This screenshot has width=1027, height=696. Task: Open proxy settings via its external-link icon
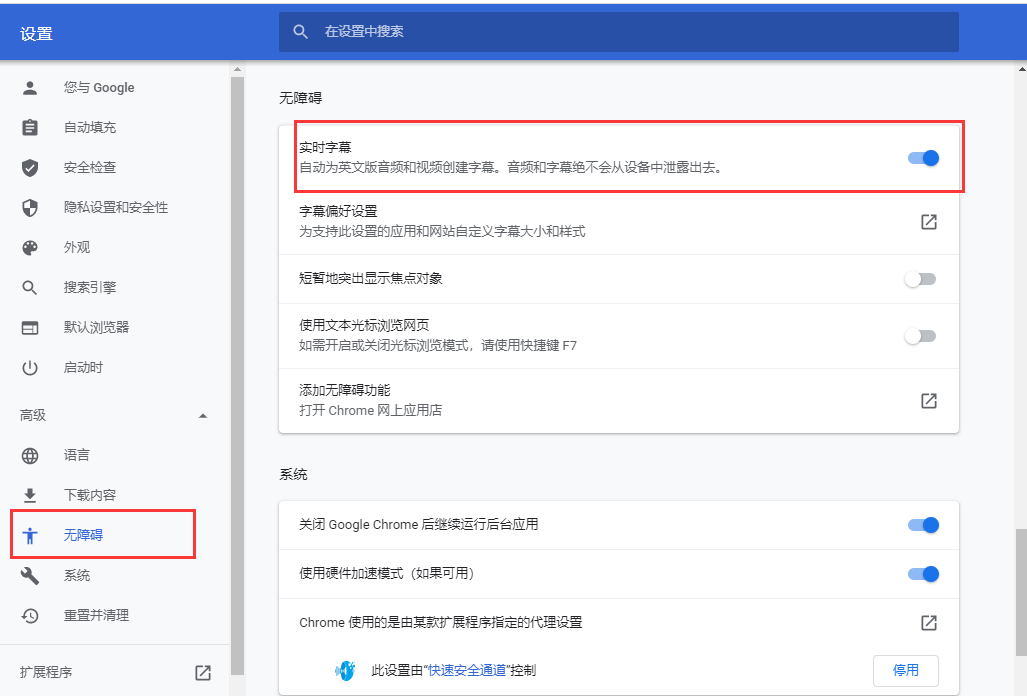(929, 623)
